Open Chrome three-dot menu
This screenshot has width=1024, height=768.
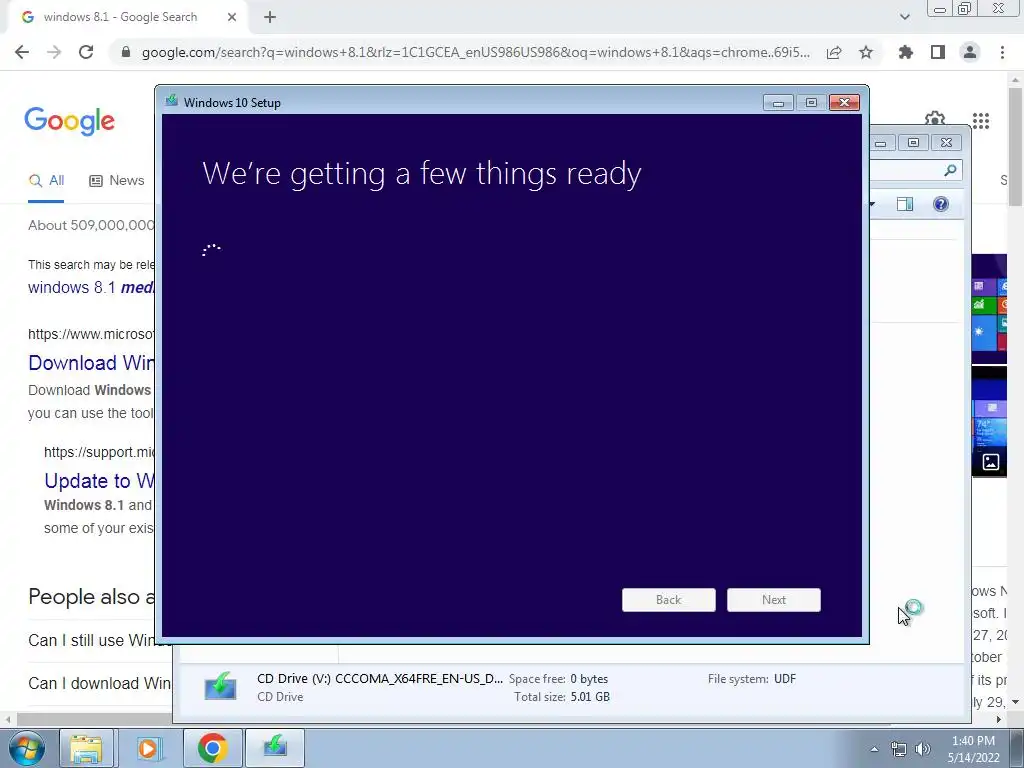(x=1002, y=52)
